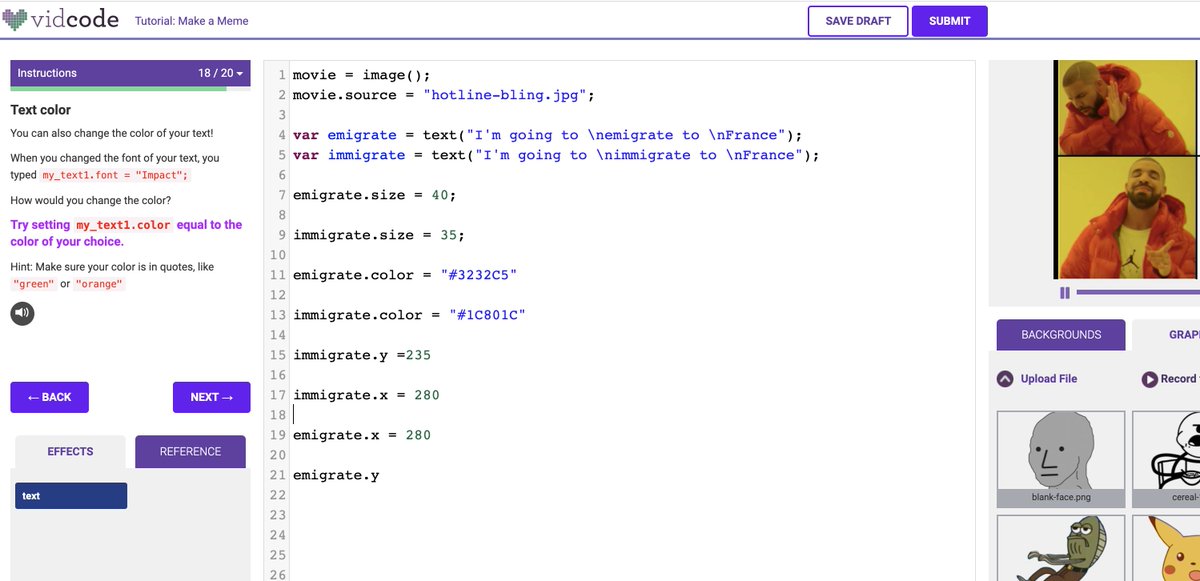The width and height of the screenshot is (1200, 581).
Task: Click the Record play icon
Action: tap(1150, 379)
